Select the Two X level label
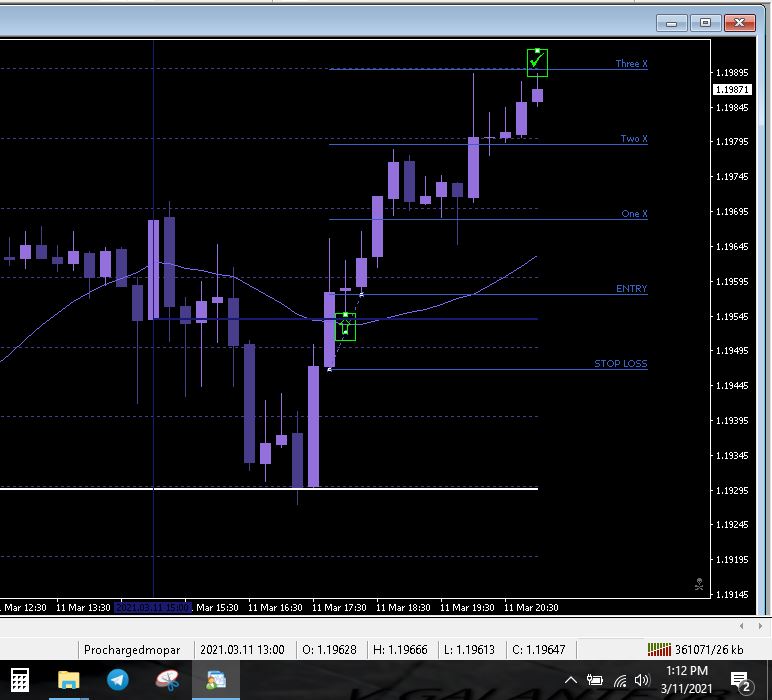This screenshot has height=700, width=772. coord(634,139)
